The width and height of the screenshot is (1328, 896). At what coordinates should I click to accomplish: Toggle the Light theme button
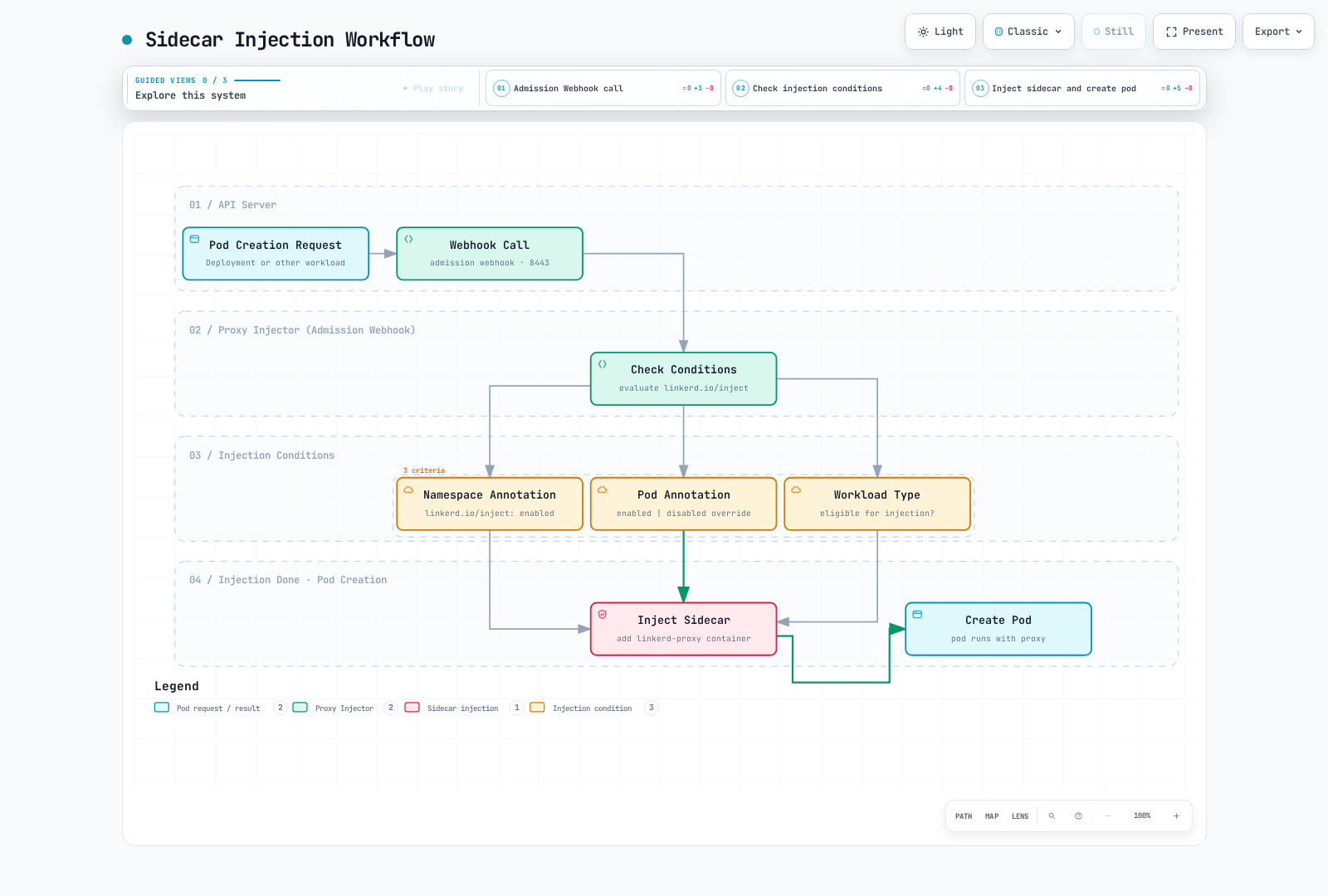pyautogui.click(x=940, y=32)
